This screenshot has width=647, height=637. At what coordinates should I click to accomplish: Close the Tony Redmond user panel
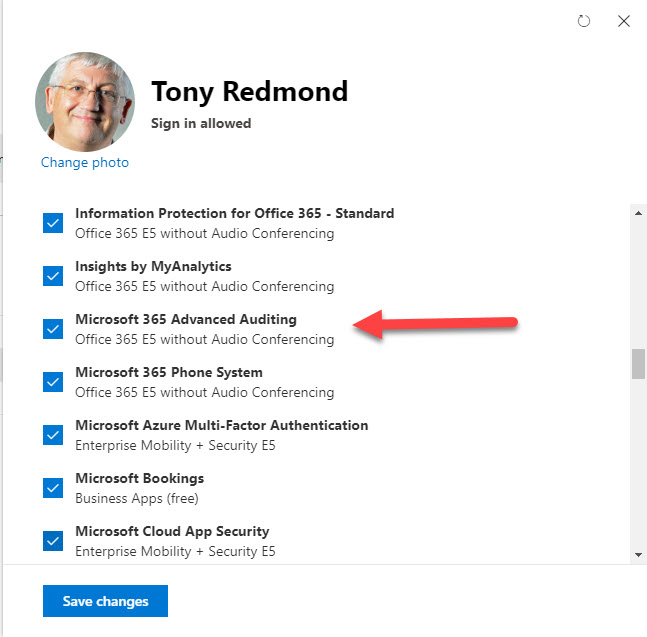(623, 21)
